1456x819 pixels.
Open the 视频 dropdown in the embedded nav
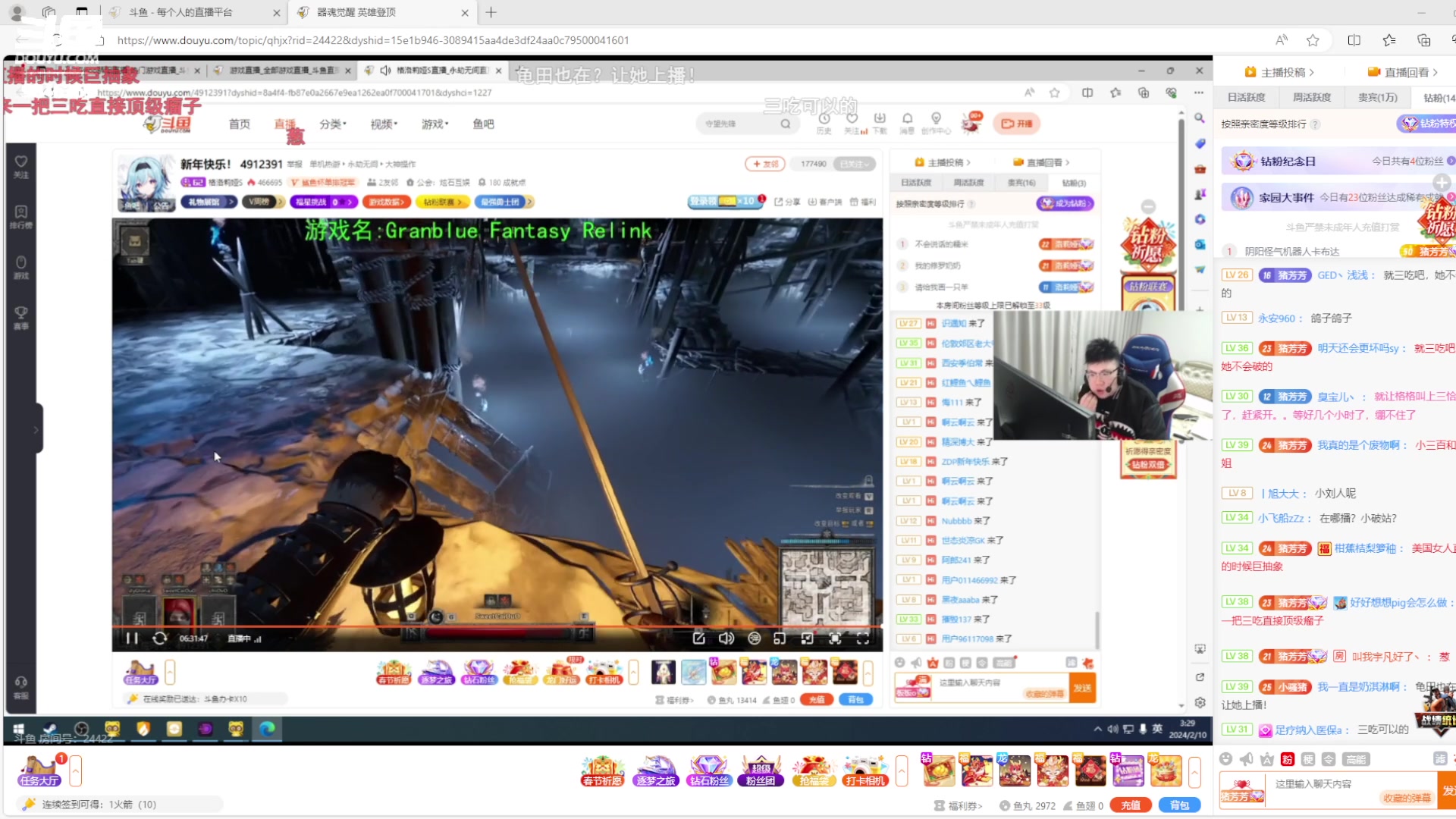click(x=384, y=124)
